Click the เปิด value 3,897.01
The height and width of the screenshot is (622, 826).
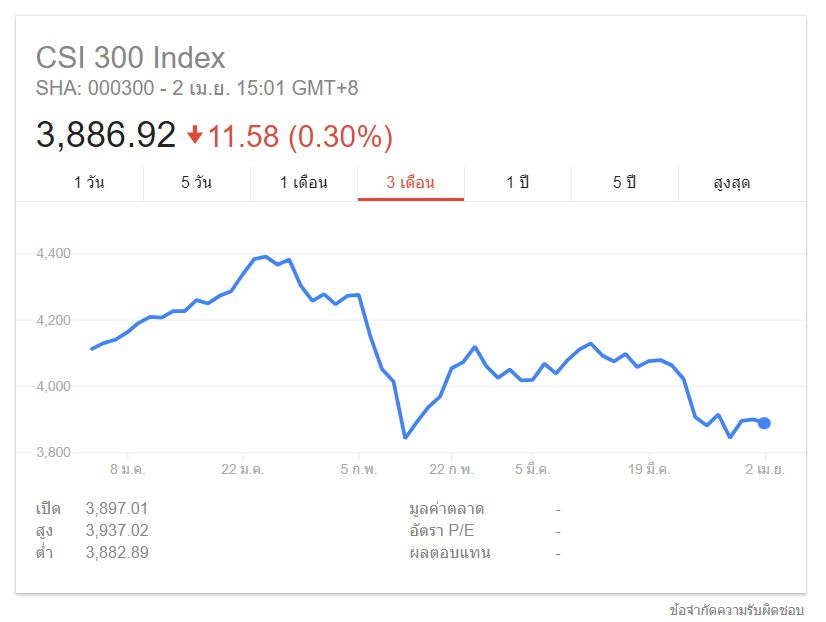(x=117, y=508)
